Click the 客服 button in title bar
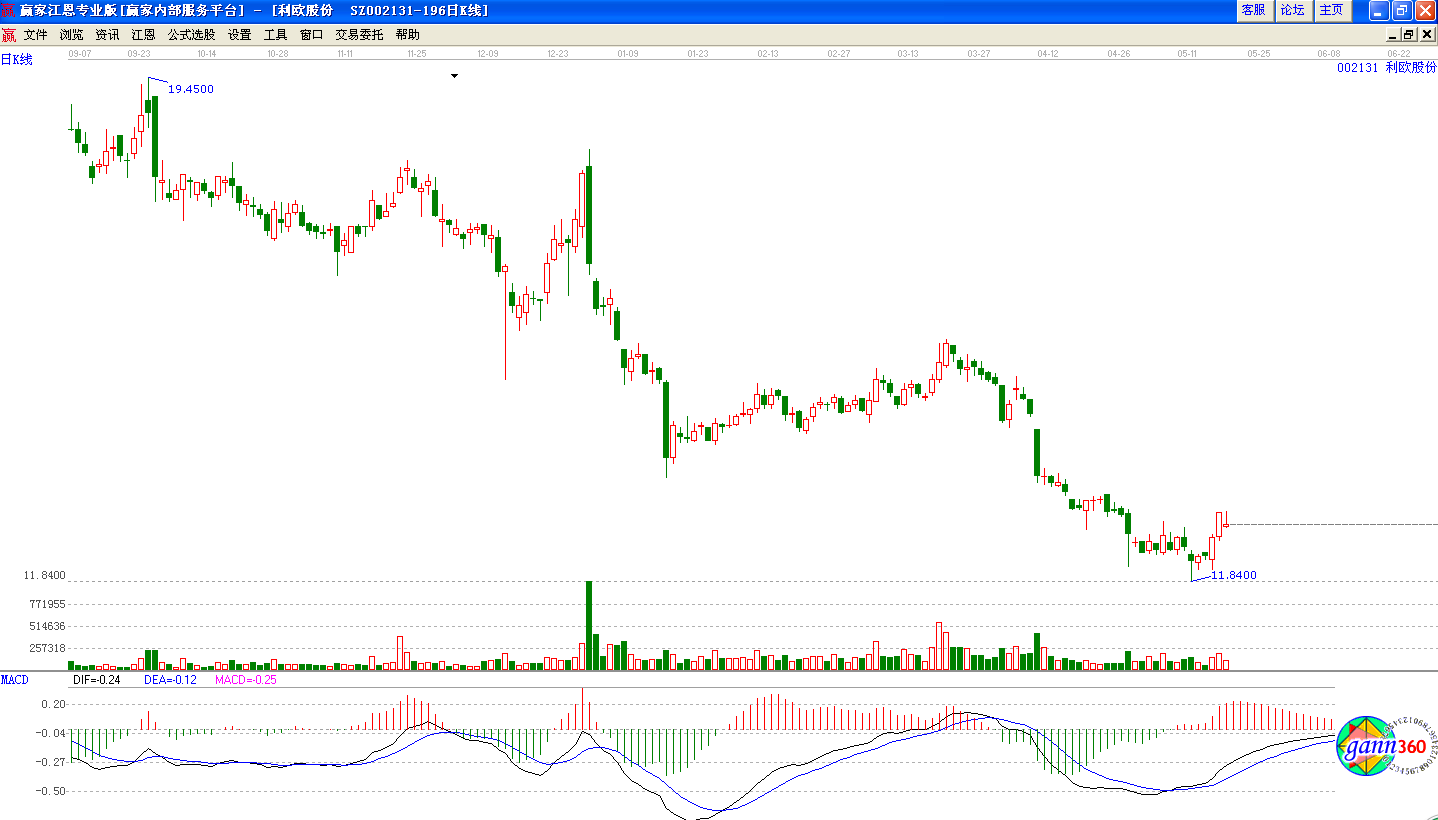 tap(1254, 10)
